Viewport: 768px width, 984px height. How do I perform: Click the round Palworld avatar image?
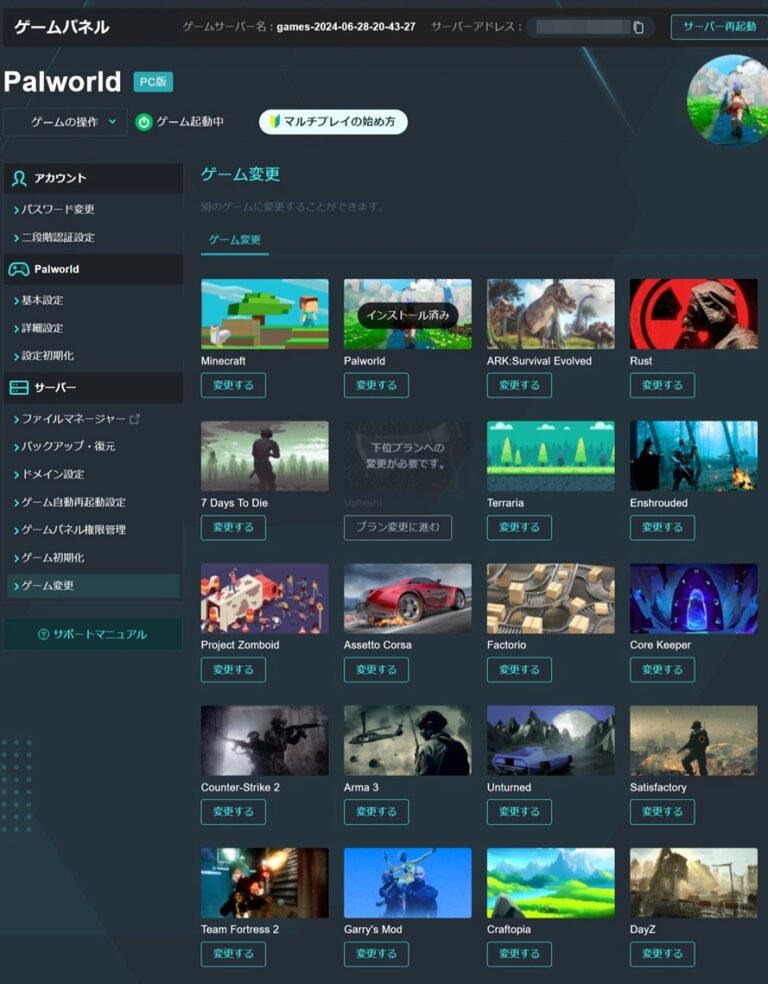pyautogui.click(x=729, y=99)
